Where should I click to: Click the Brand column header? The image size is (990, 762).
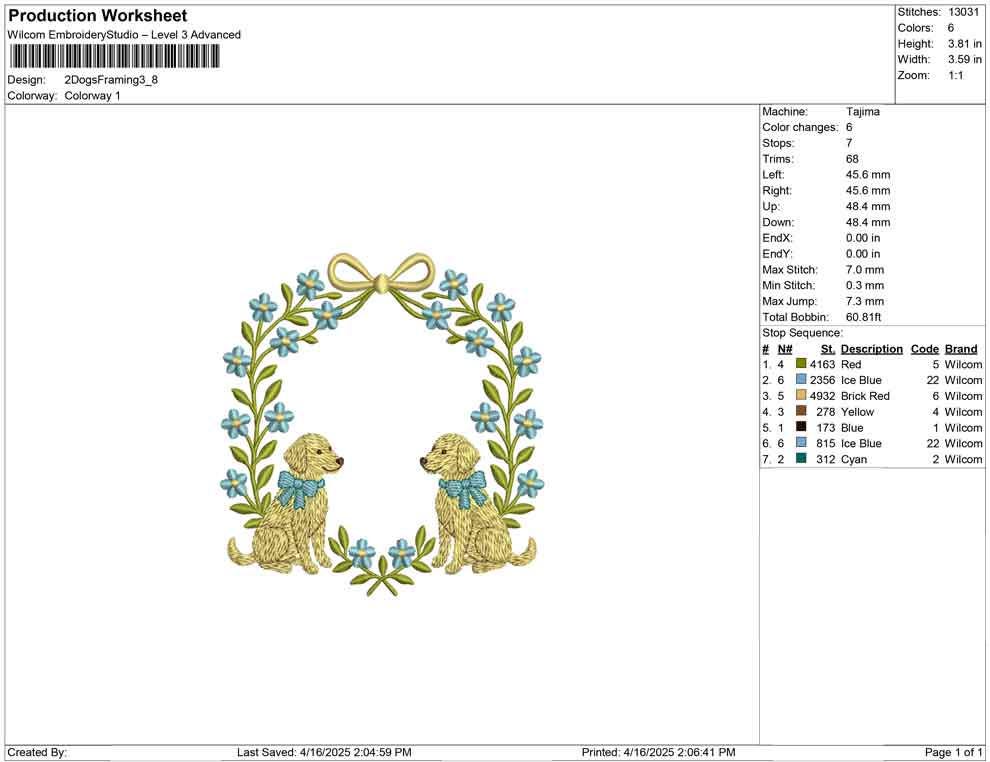coord(960,348)
